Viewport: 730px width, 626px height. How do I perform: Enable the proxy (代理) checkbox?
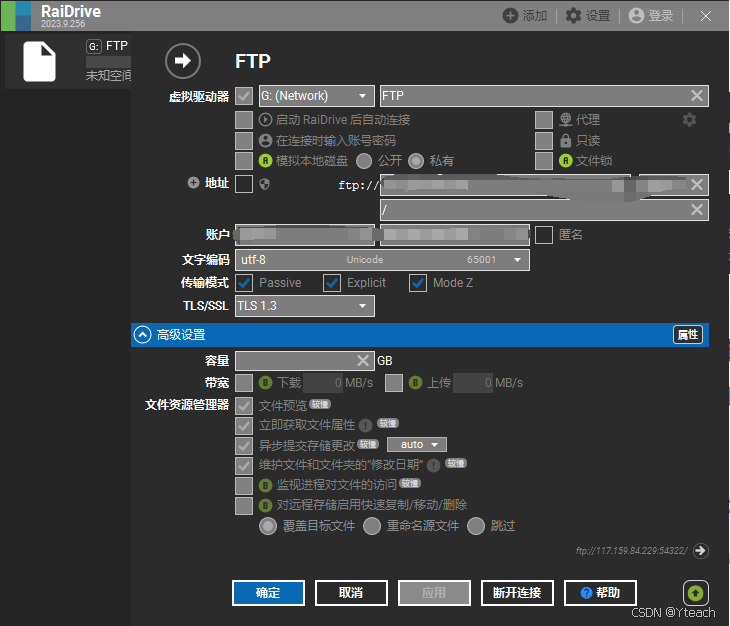(544, 120)
